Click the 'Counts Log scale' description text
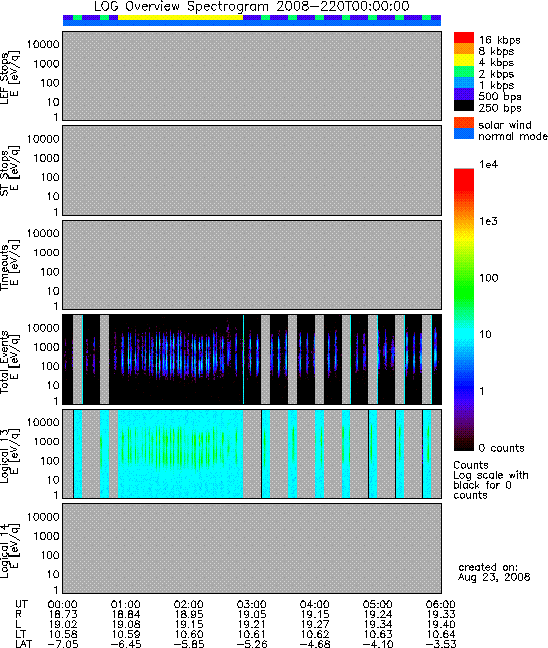Screen dimensions: 548x648 (x=491, y=480)
